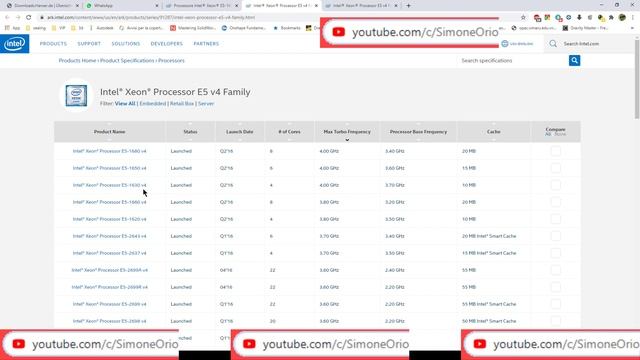The width and height of the screenshot is (640, 360).
Task: Click the Intel logo
Action: click(15, 44)
